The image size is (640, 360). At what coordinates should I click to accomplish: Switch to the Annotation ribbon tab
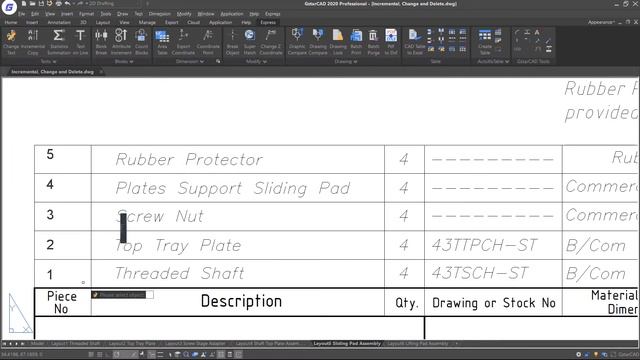coord(59,22)
